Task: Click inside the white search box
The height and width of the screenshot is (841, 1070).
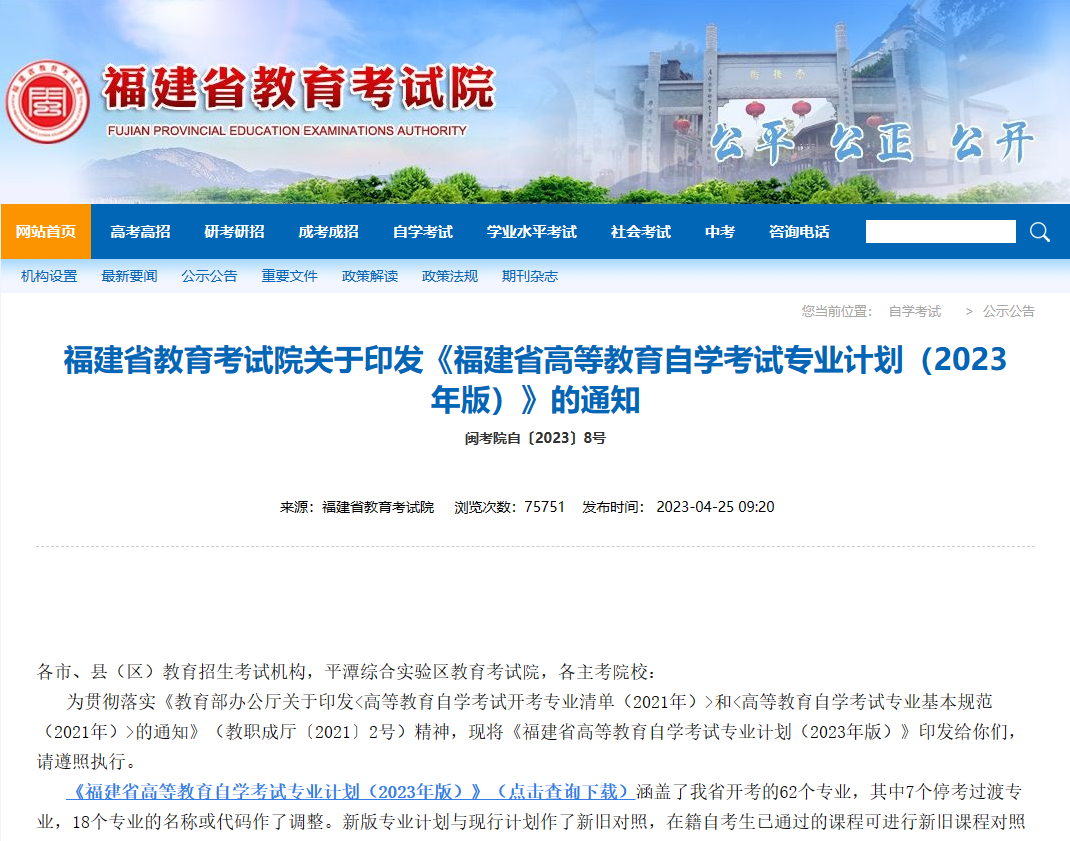Action: coord(940,232)
